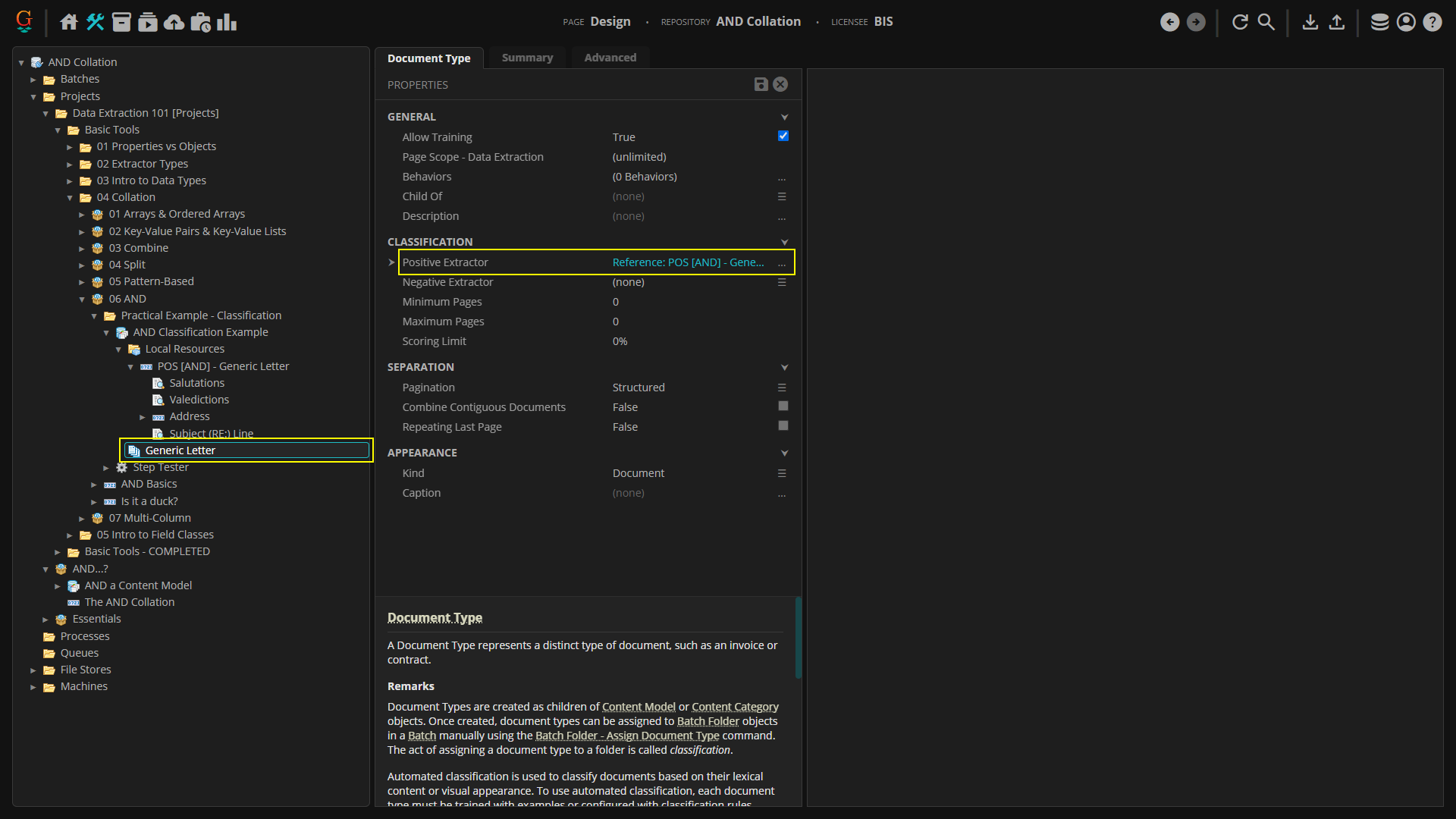
Task: Click the cloud upload icon
Action: [174, 22]
